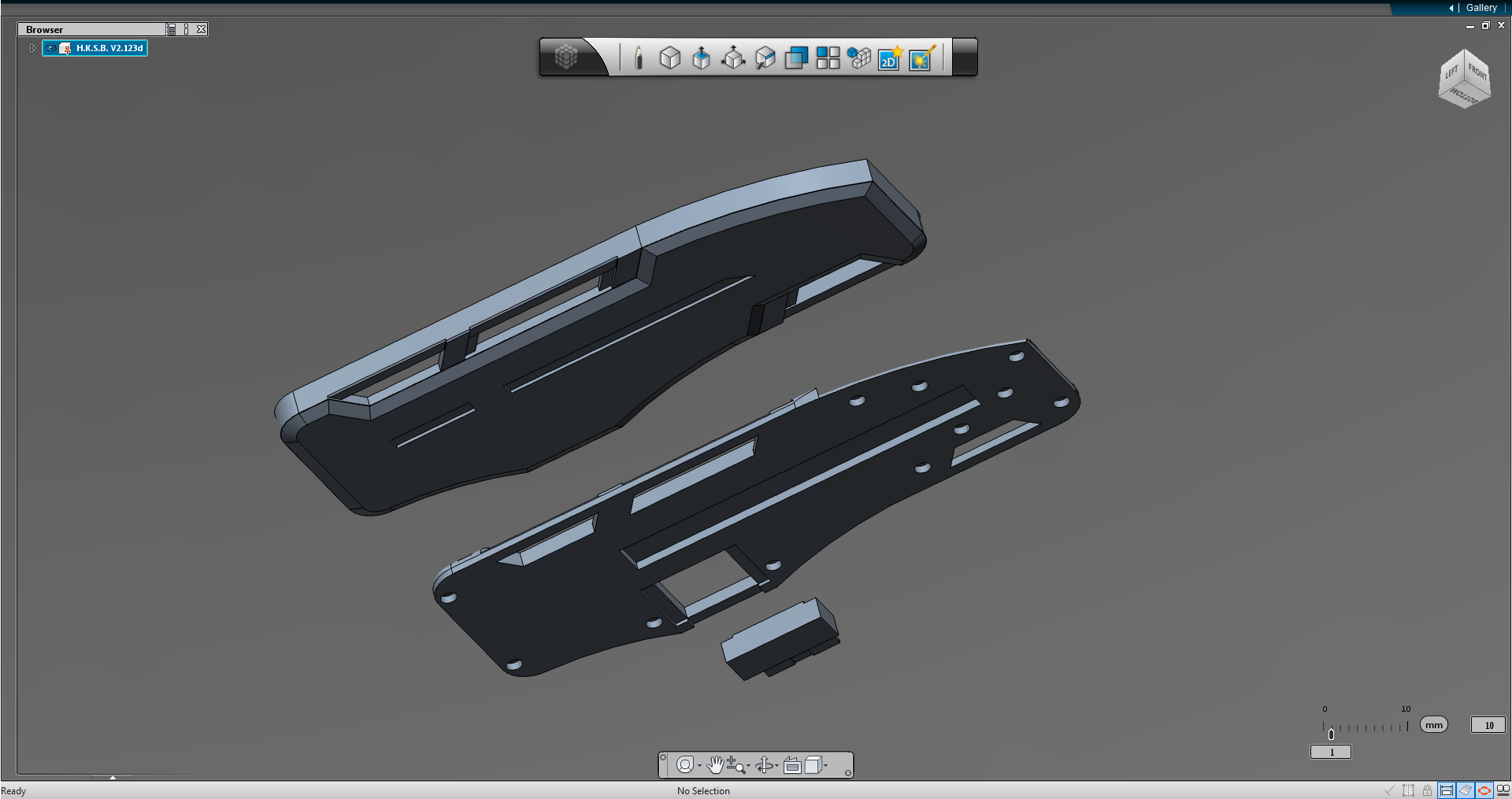Screen dimensions: 1512x799
Task: Expand the Gallery panel arrow
Action: point(1451,8)
